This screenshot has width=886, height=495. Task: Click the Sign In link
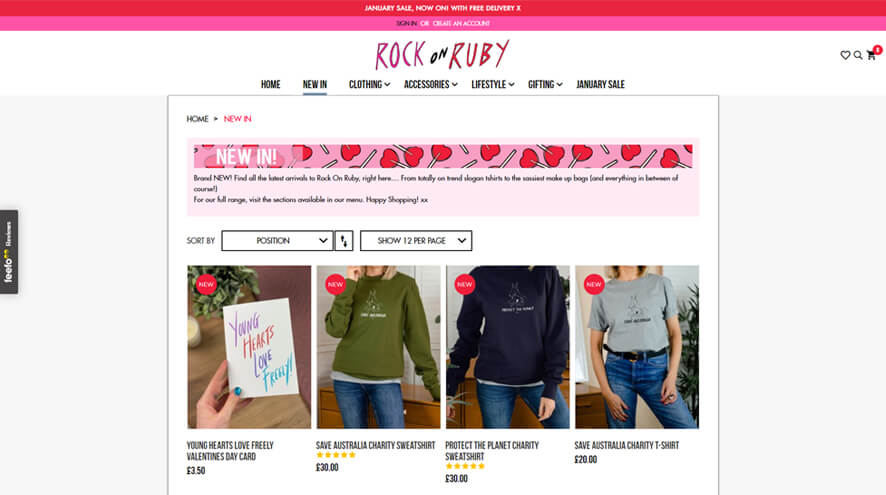coord(406,23)
